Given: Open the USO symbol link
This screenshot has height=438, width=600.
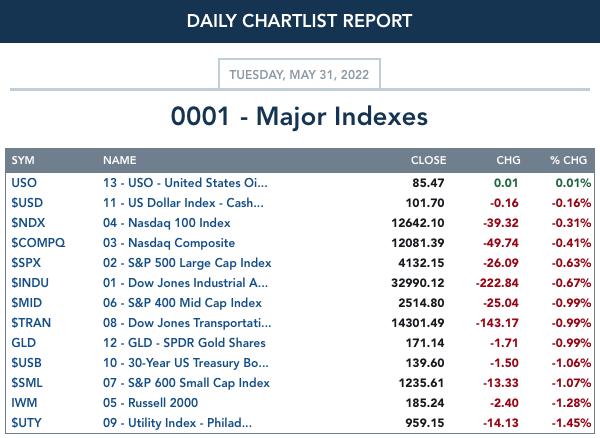Looking at the screenshot, I should (24, 183).
